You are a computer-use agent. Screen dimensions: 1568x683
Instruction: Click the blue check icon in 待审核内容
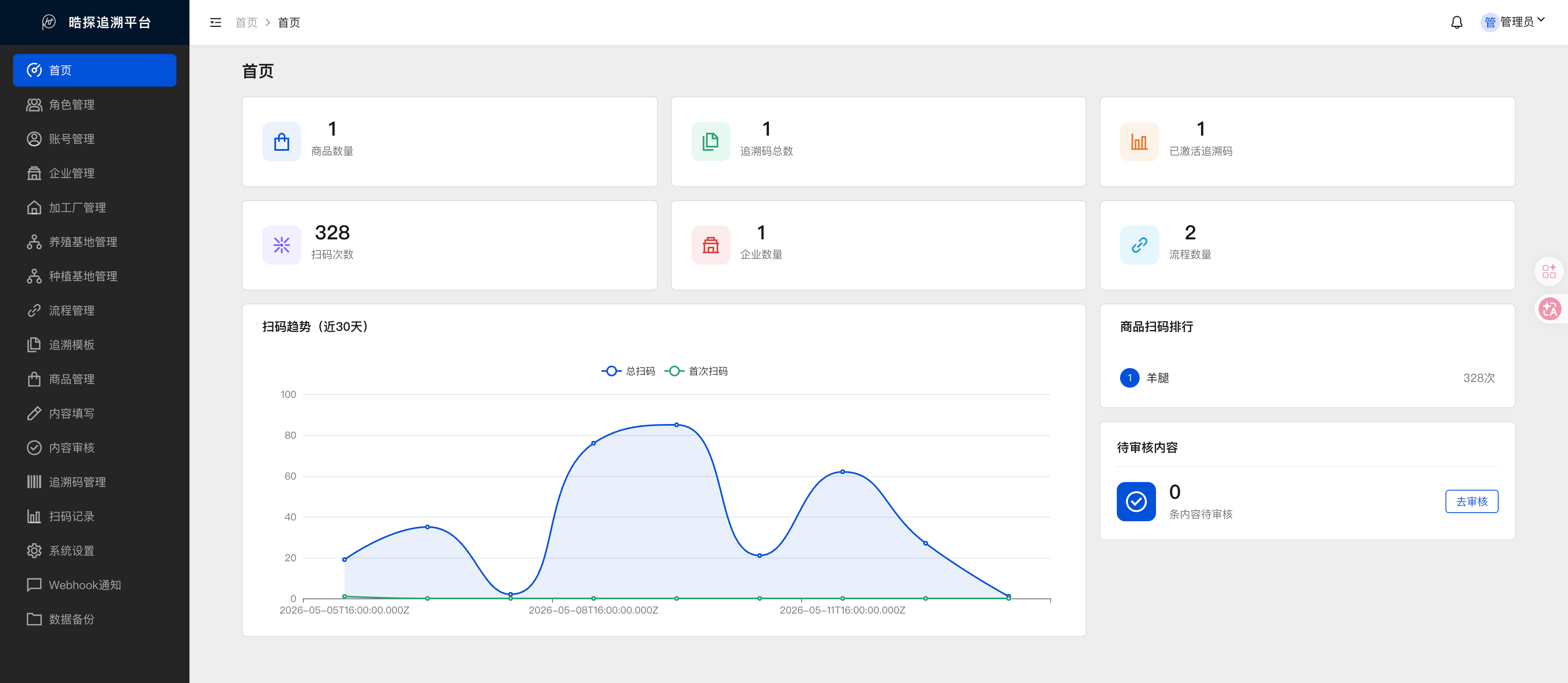coord(1136,502)
